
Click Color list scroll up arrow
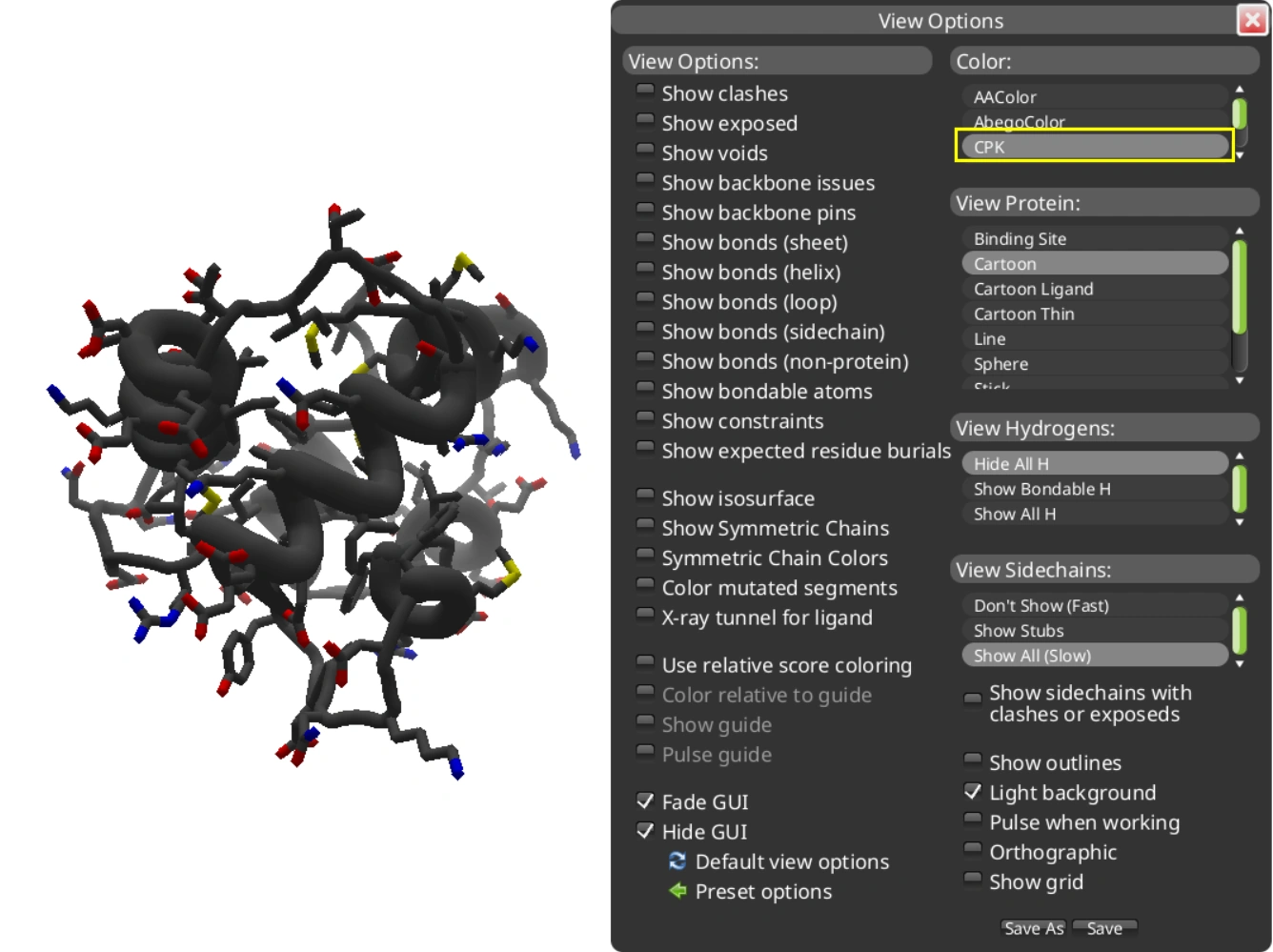tap(1240, 90)
